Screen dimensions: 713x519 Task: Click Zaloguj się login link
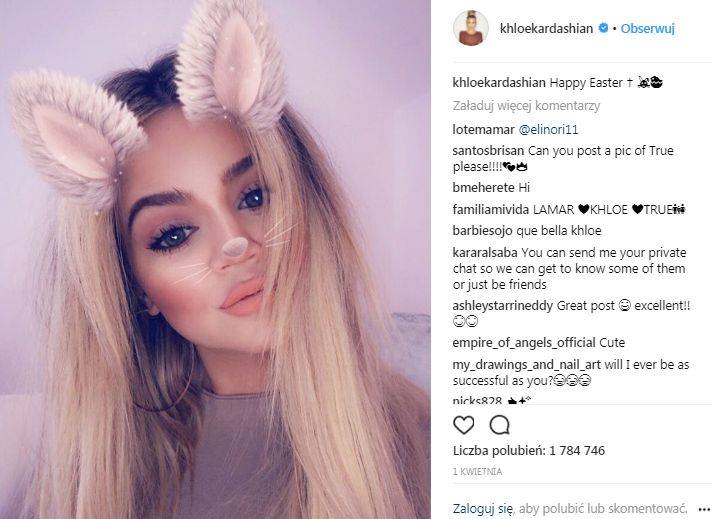482,509
